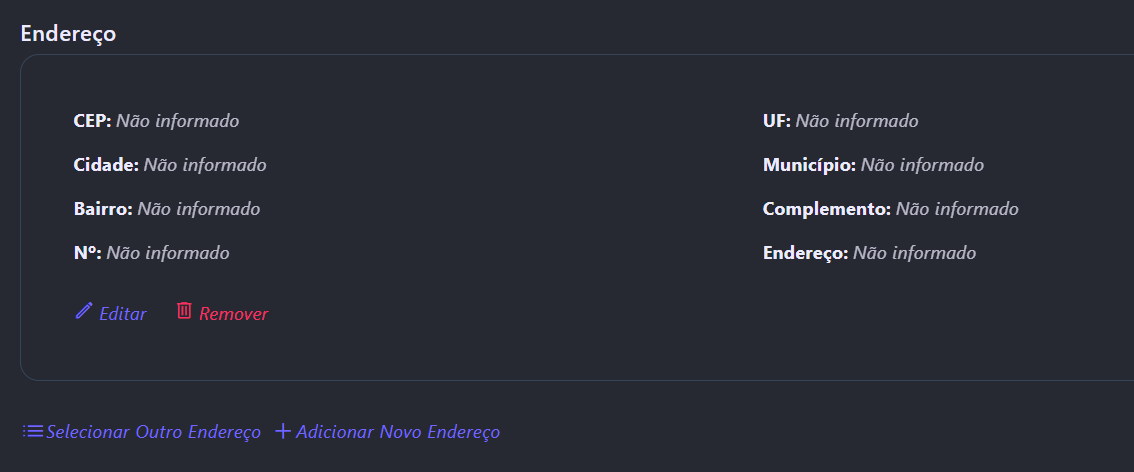Select the Cidade label
Screen dimensions: 1134x472
[106, 165]
